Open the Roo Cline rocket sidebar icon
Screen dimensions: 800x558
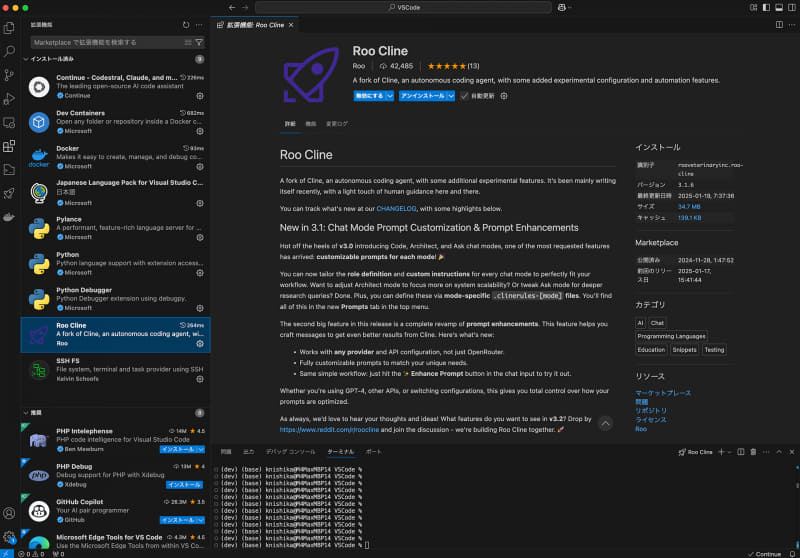[9, 193]
